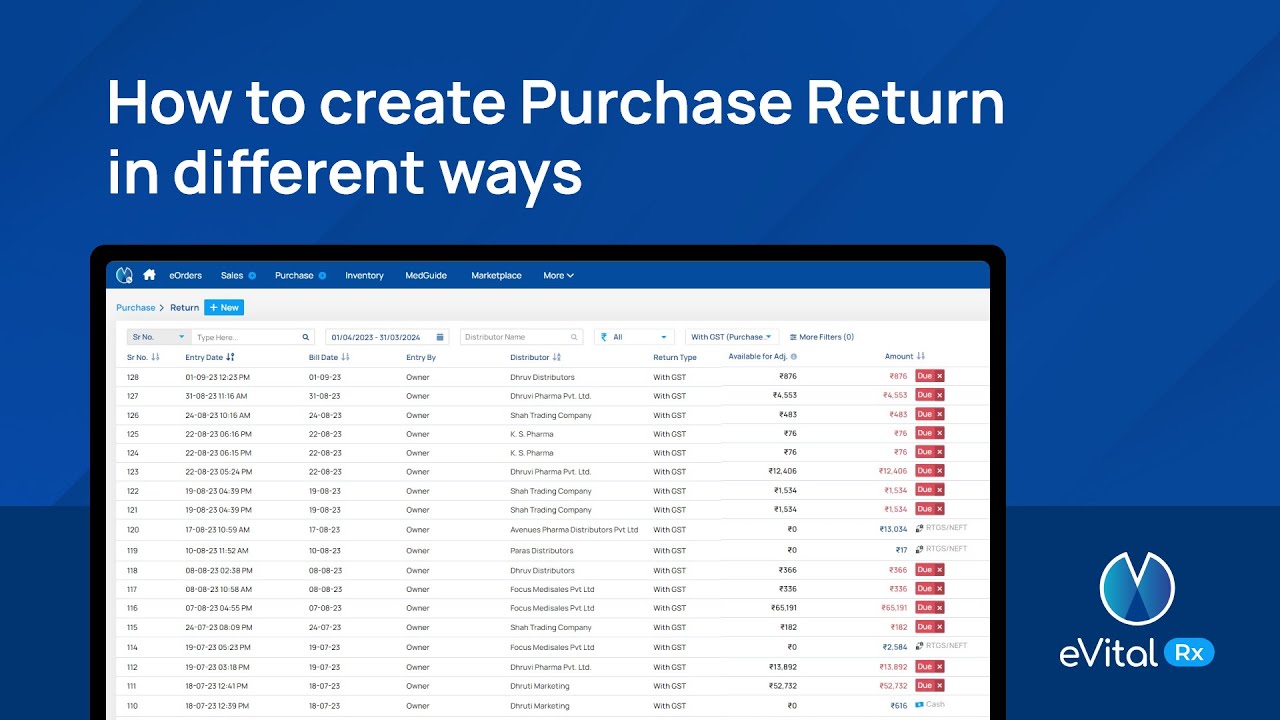This screenshot has height=720, width=1280.
Task: Click the eVital app logo in navbar
Action: pyautogui.click(x=125, y=275)
